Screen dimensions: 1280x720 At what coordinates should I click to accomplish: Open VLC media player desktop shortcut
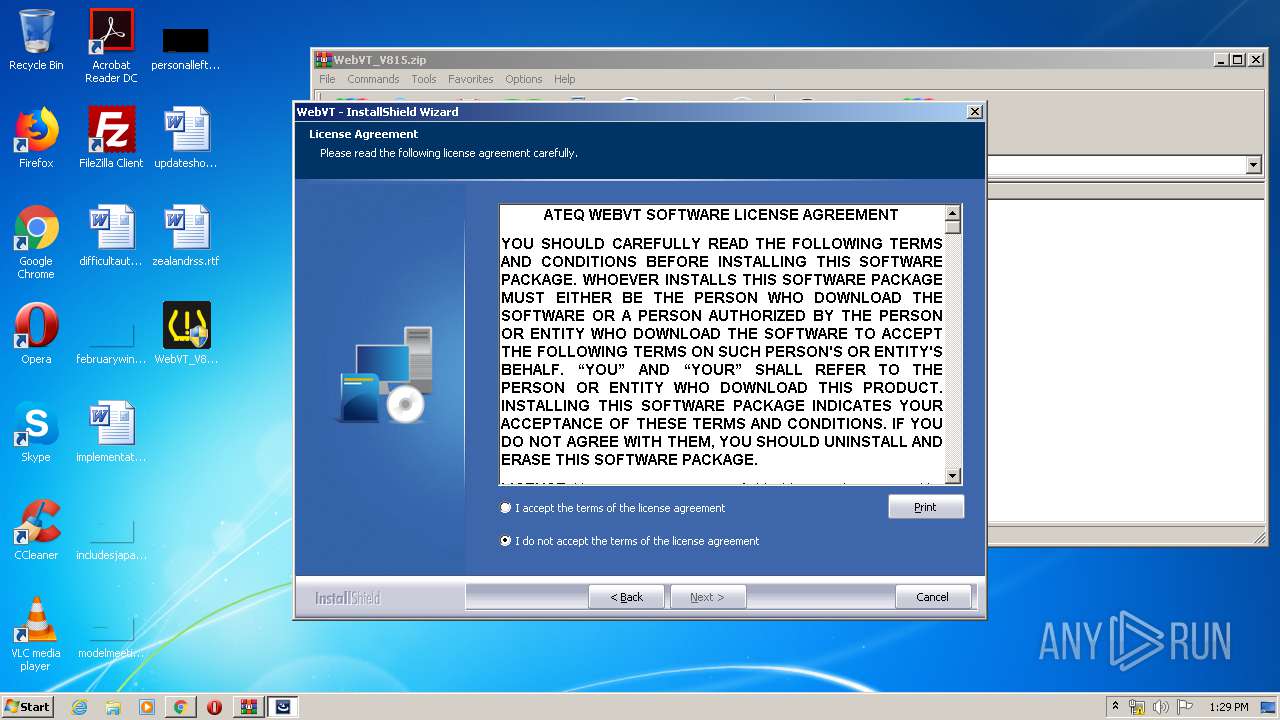point(36,634)
